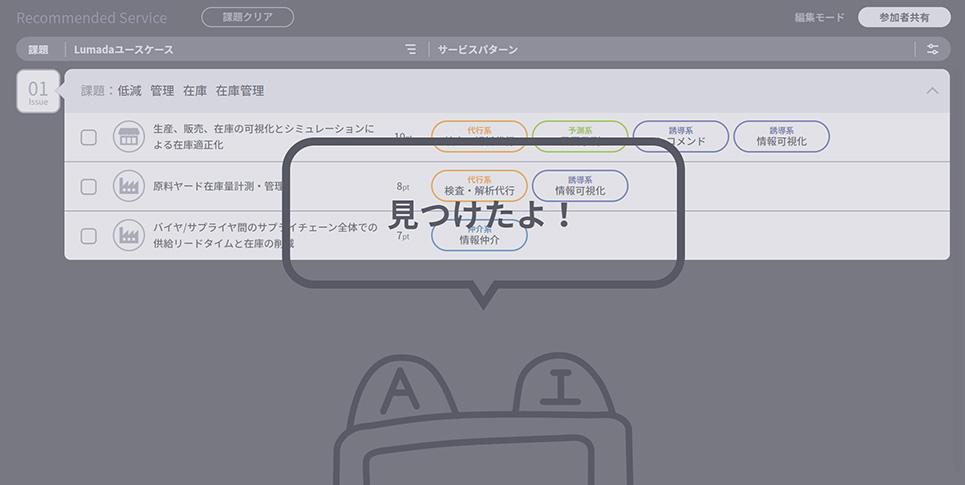
Task: Collapse the Issue 01 section chevron
Action: click(x=932, y=90)
